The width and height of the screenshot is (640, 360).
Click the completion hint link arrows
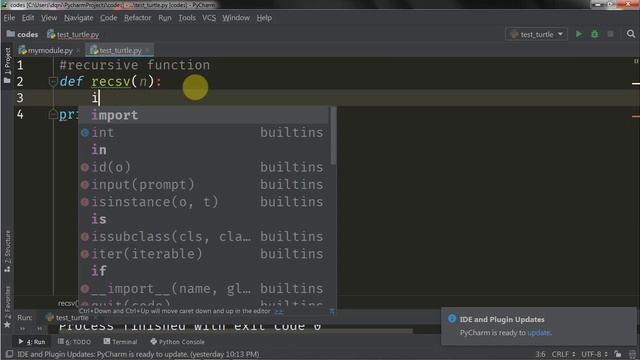(x=279, y=311)
